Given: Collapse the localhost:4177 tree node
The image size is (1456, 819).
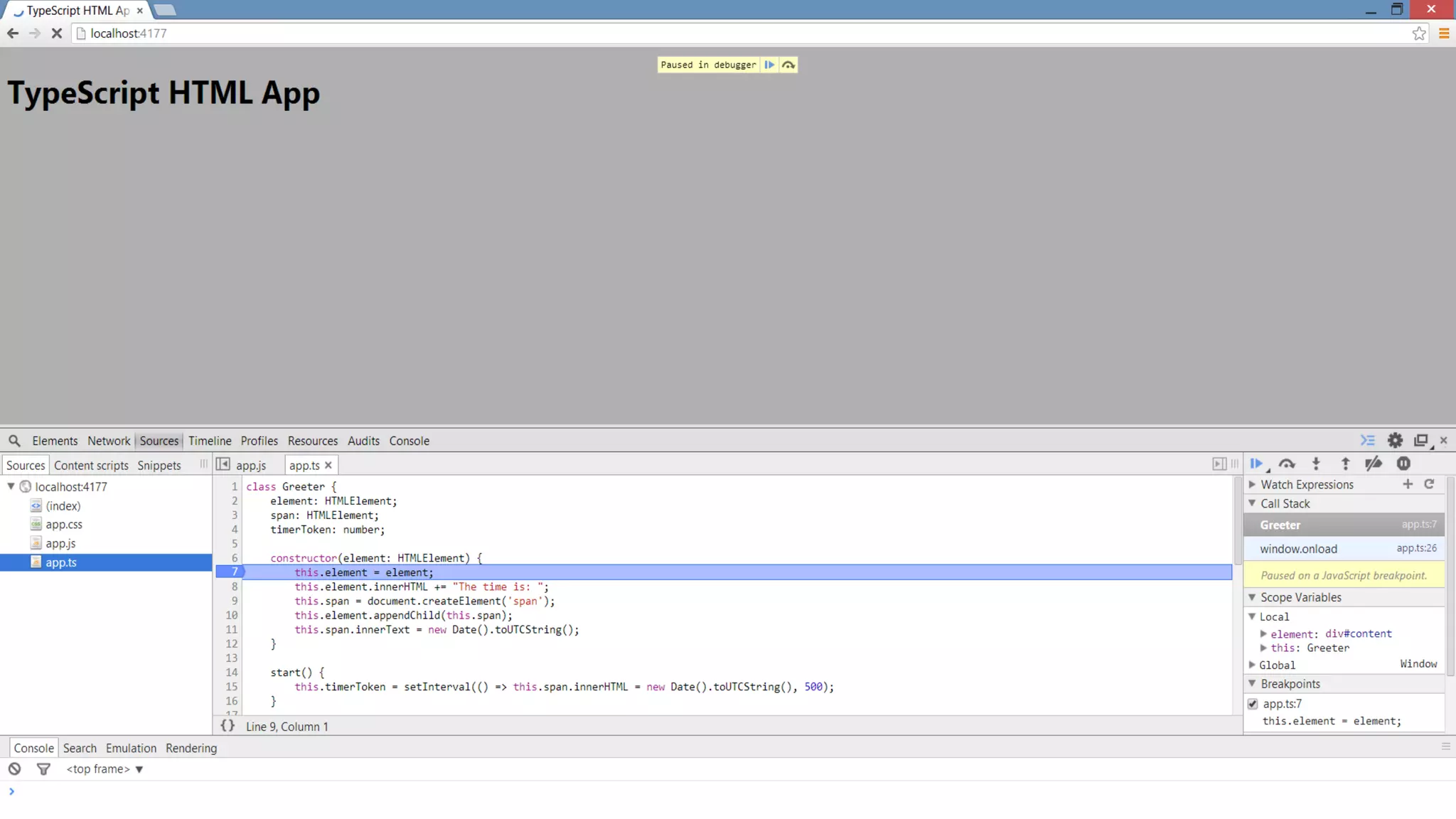Looking at the screenshot, I should tap(11, 486).
